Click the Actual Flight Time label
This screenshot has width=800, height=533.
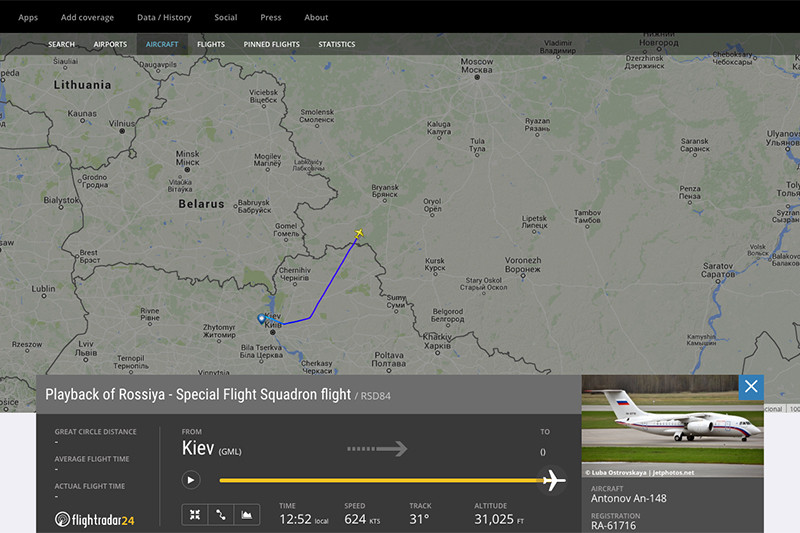[x=90, y=486]
